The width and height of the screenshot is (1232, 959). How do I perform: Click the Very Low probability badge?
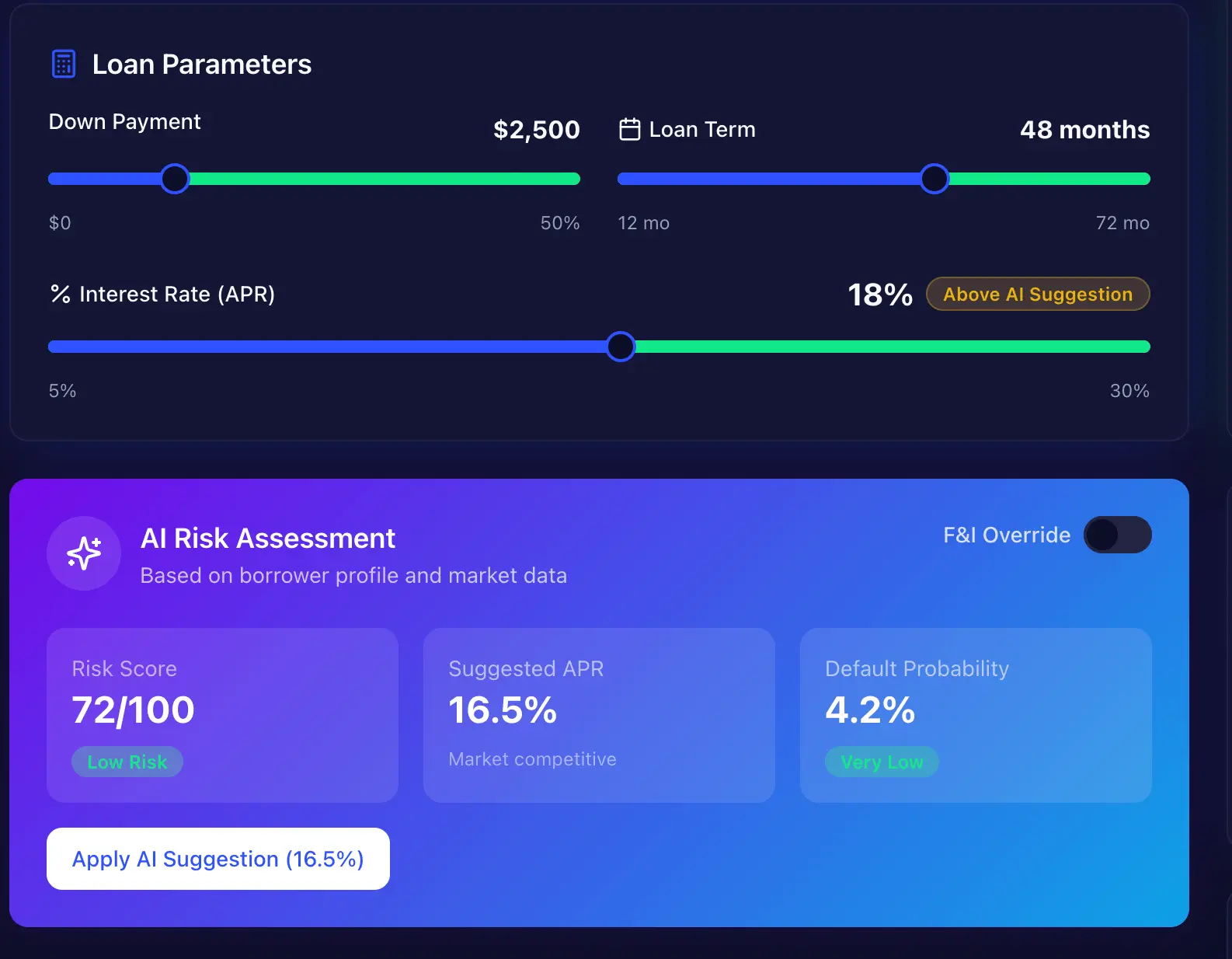[882, 762]
